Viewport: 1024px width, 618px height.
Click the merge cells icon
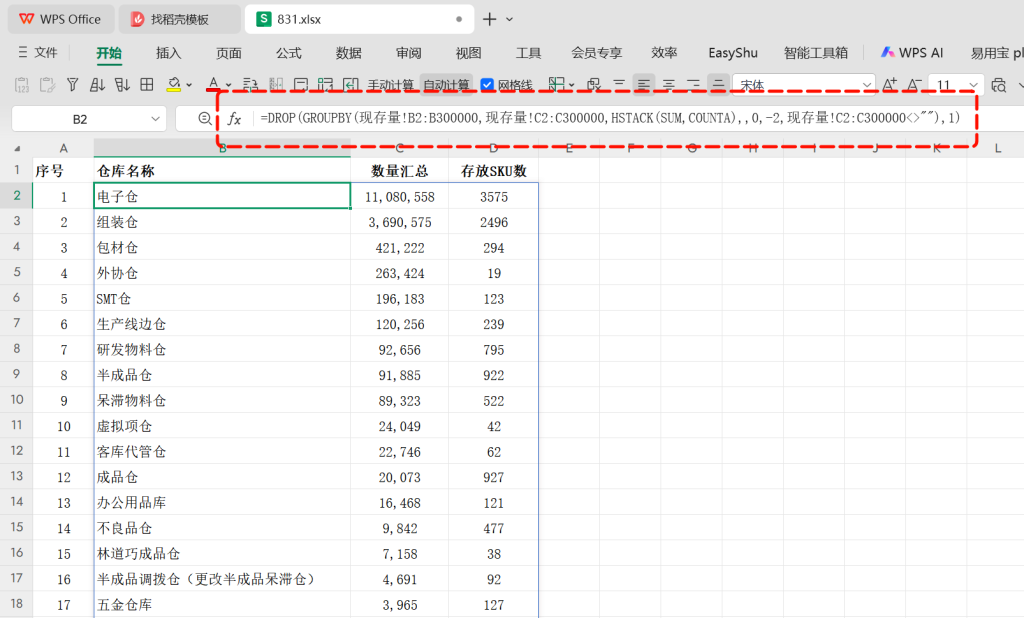[x=276, y=85]
